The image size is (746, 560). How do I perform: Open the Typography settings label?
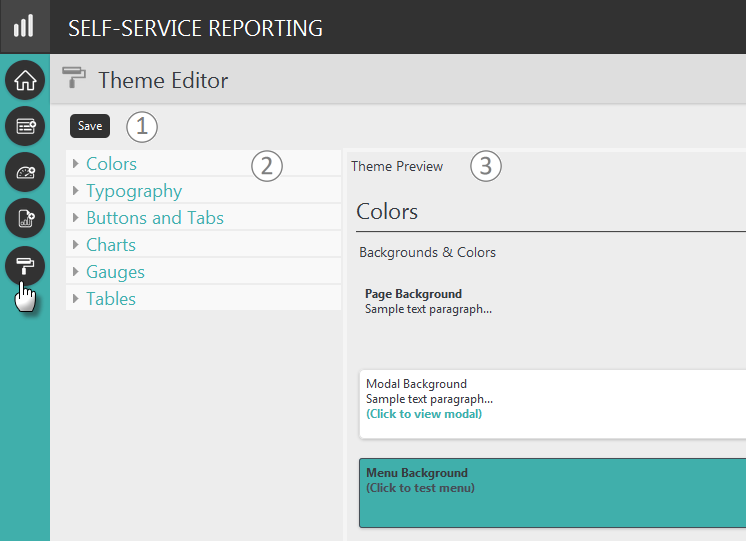tap(134, 191)
